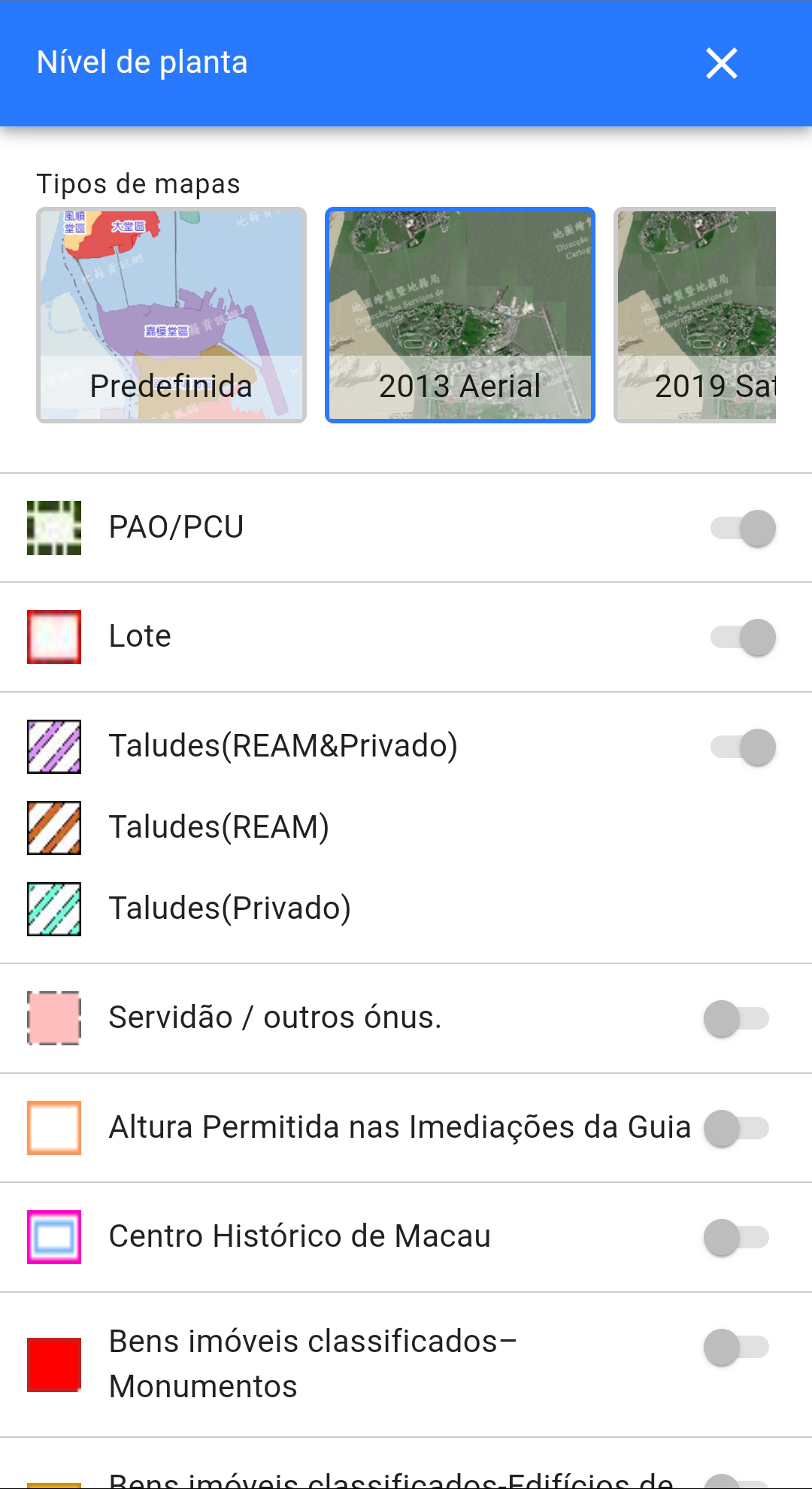Screen dimensions: 812x1489
Task: Click the orange outlined Altura Permitida icon
Action: pos(54,1128)
